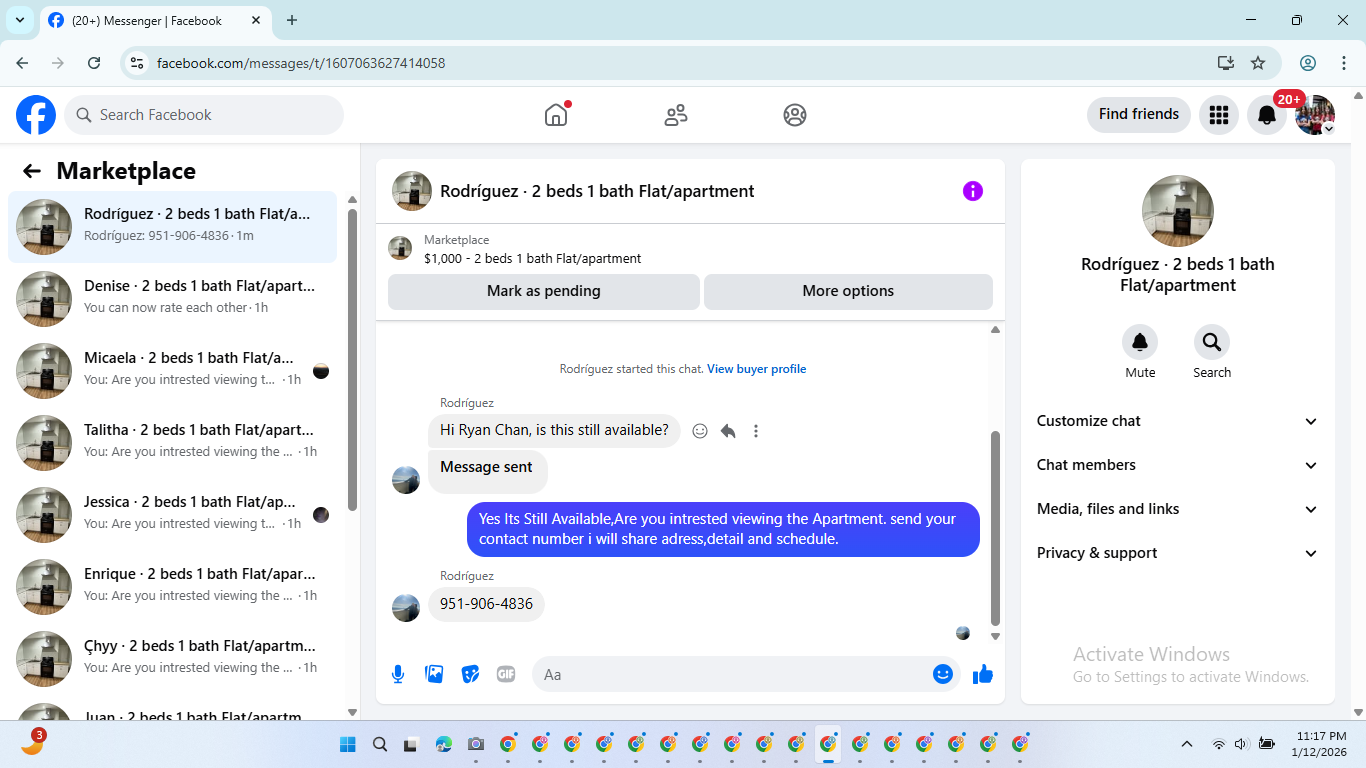The width and height of the screenshot is (1366, 768).
Task: Open Micaela conversation in chat list
Action: (x=173, y=371)
